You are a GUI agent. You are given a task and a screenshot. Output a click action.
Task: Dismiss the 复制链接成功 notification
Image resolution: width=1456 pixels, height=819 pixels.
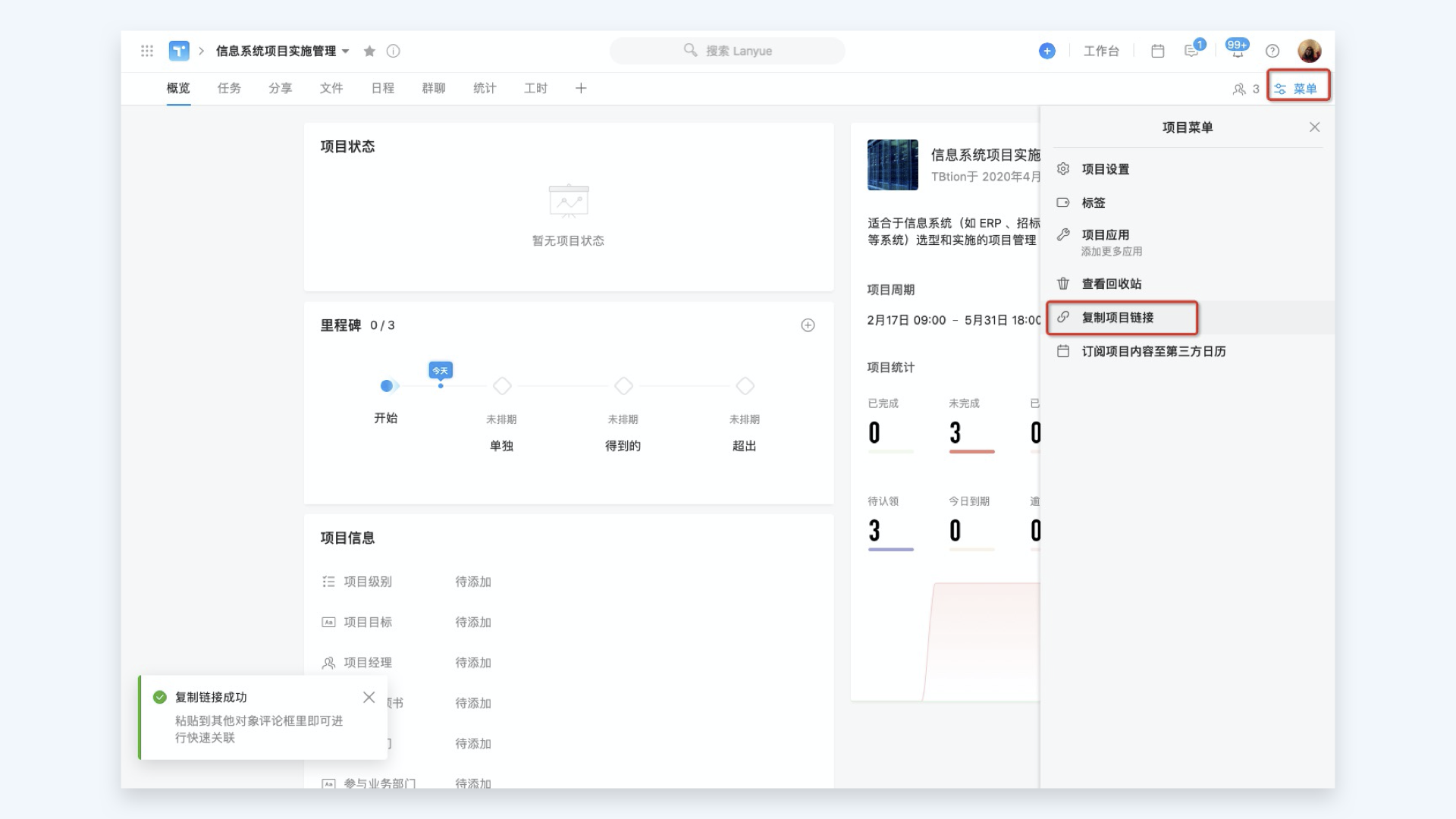click(x=369, y=697)
